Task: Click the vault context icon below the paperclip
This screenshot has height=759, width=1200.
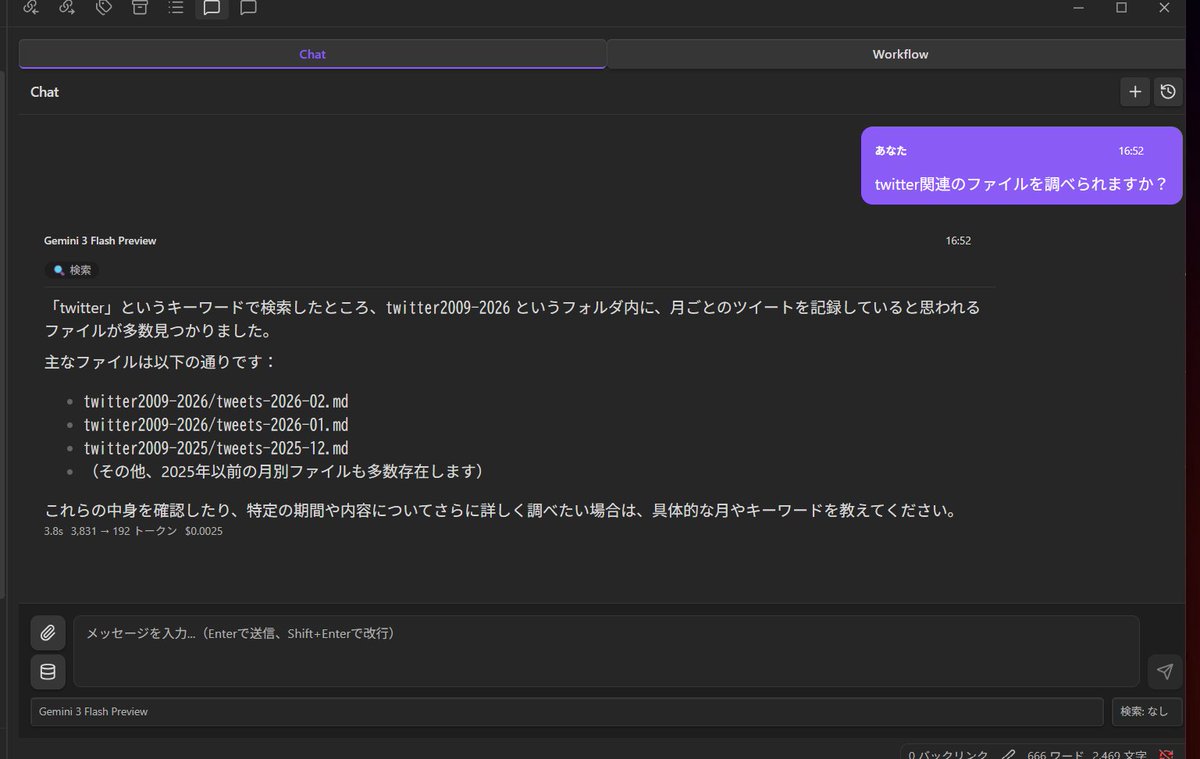Action: point(47,672)
